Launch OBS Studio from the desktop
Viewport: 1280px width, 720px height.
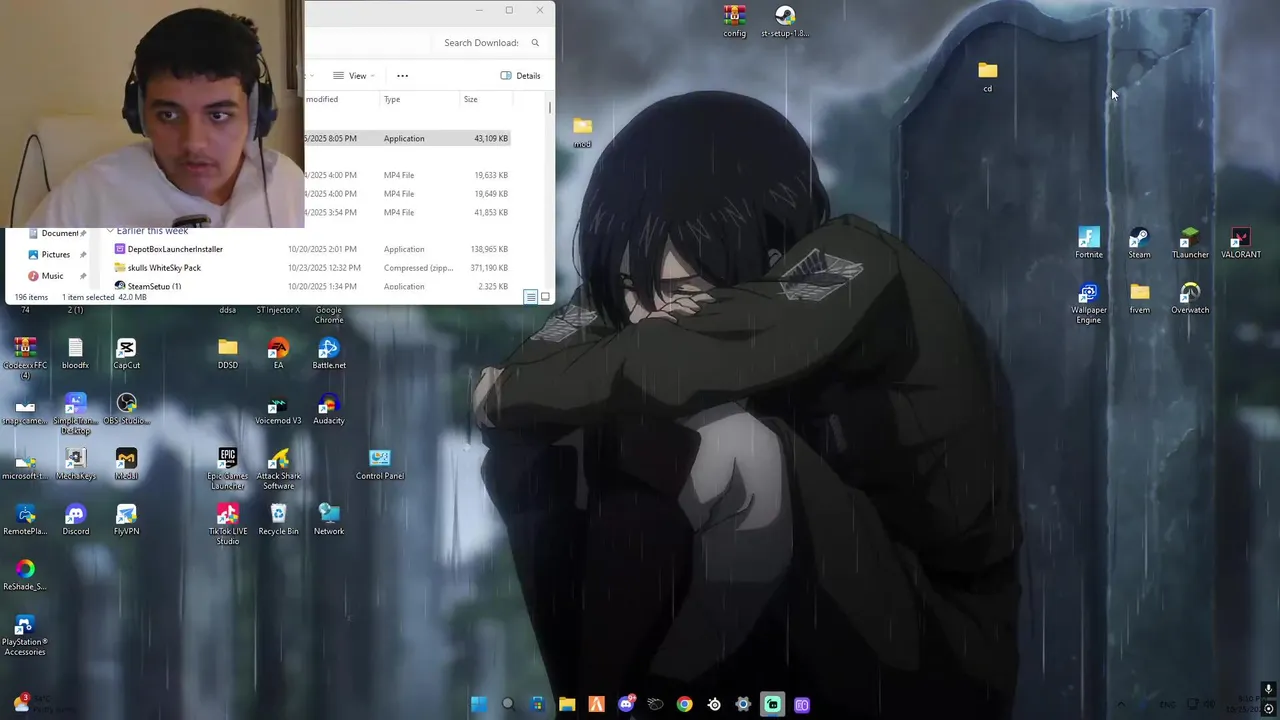coord(126,408)
